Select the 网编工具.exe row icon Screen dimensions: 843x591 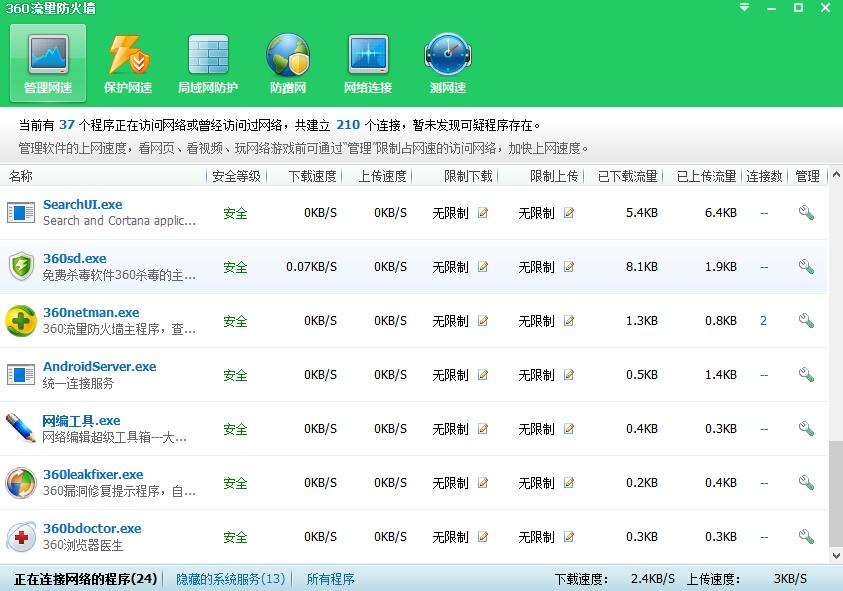[x=20, y=428]
